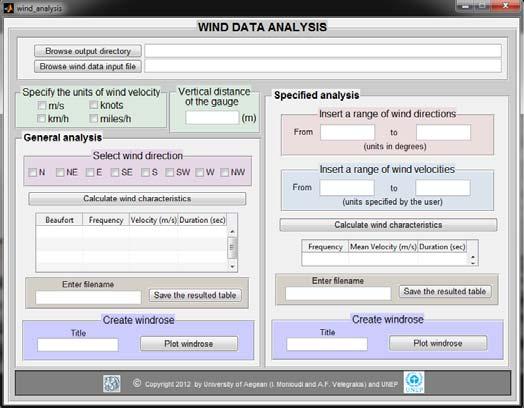Click the Specified analysis table scroll stepper
Screen dimensions: 524x408
(473, 260)
